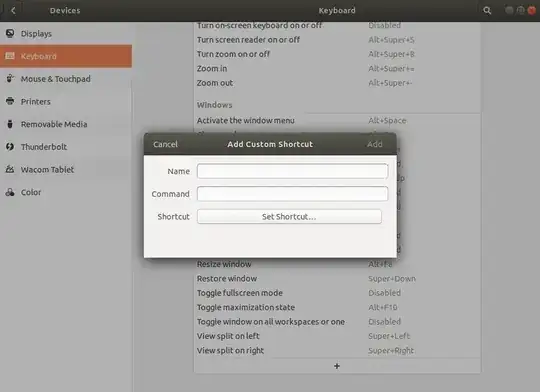
Task: Go to Printers settings
Action: (66, 102)
